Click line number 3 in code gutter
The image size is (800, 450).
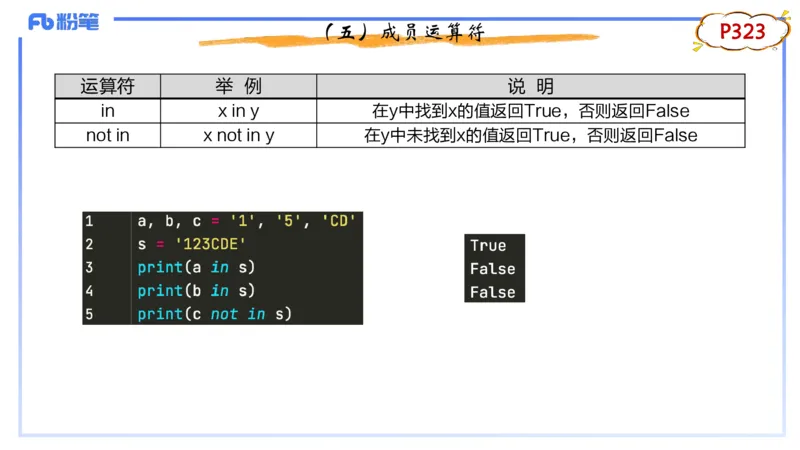89,267
